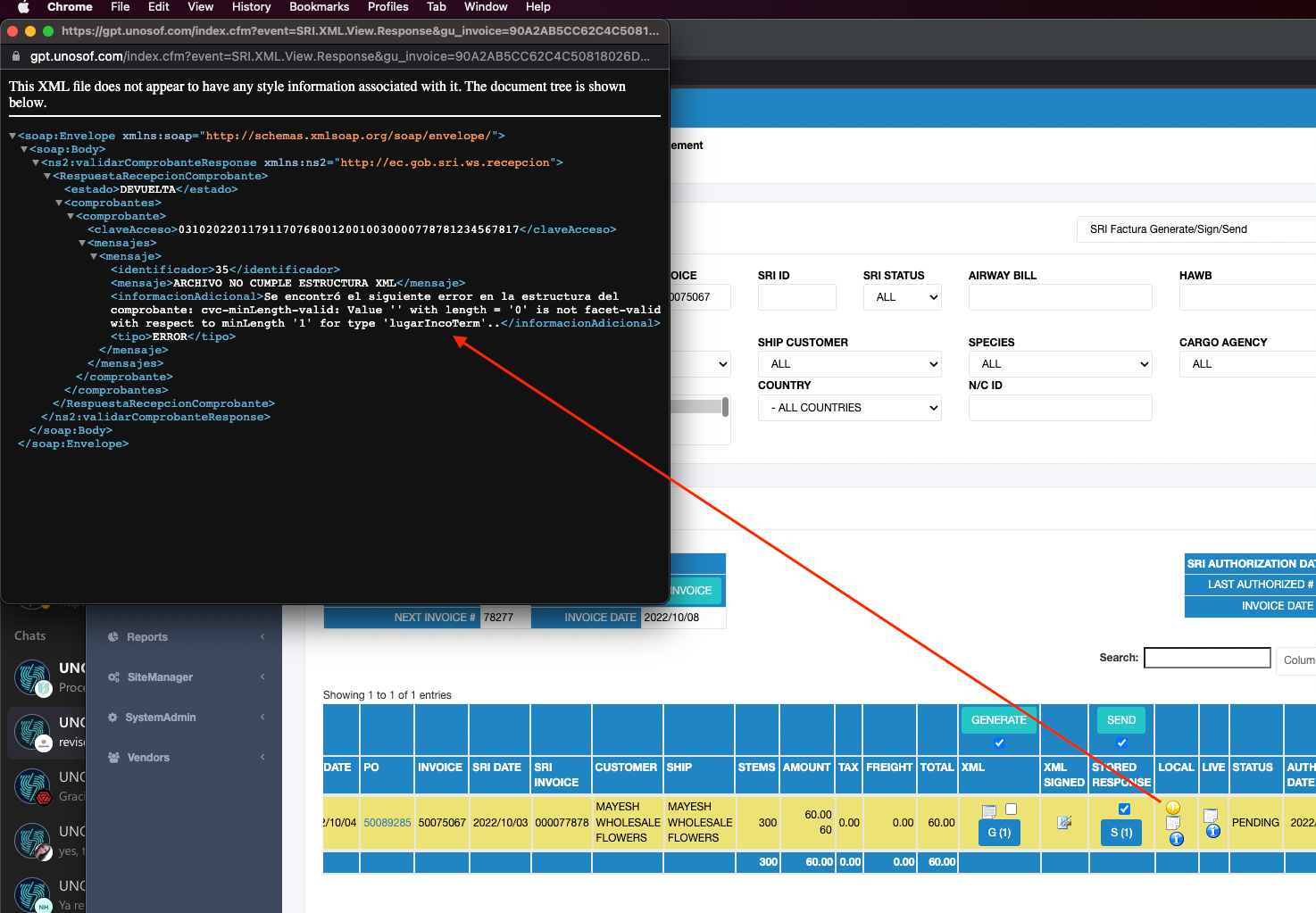Open the Bookmarks menu in menu bar
The image size is (1316, 913).
(x=319, y=7)
